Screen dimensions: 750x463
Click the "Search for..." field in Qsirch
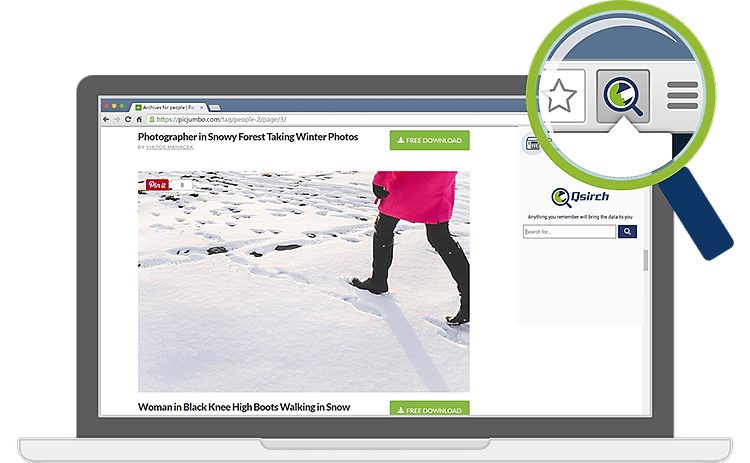[x=569, y=232]
